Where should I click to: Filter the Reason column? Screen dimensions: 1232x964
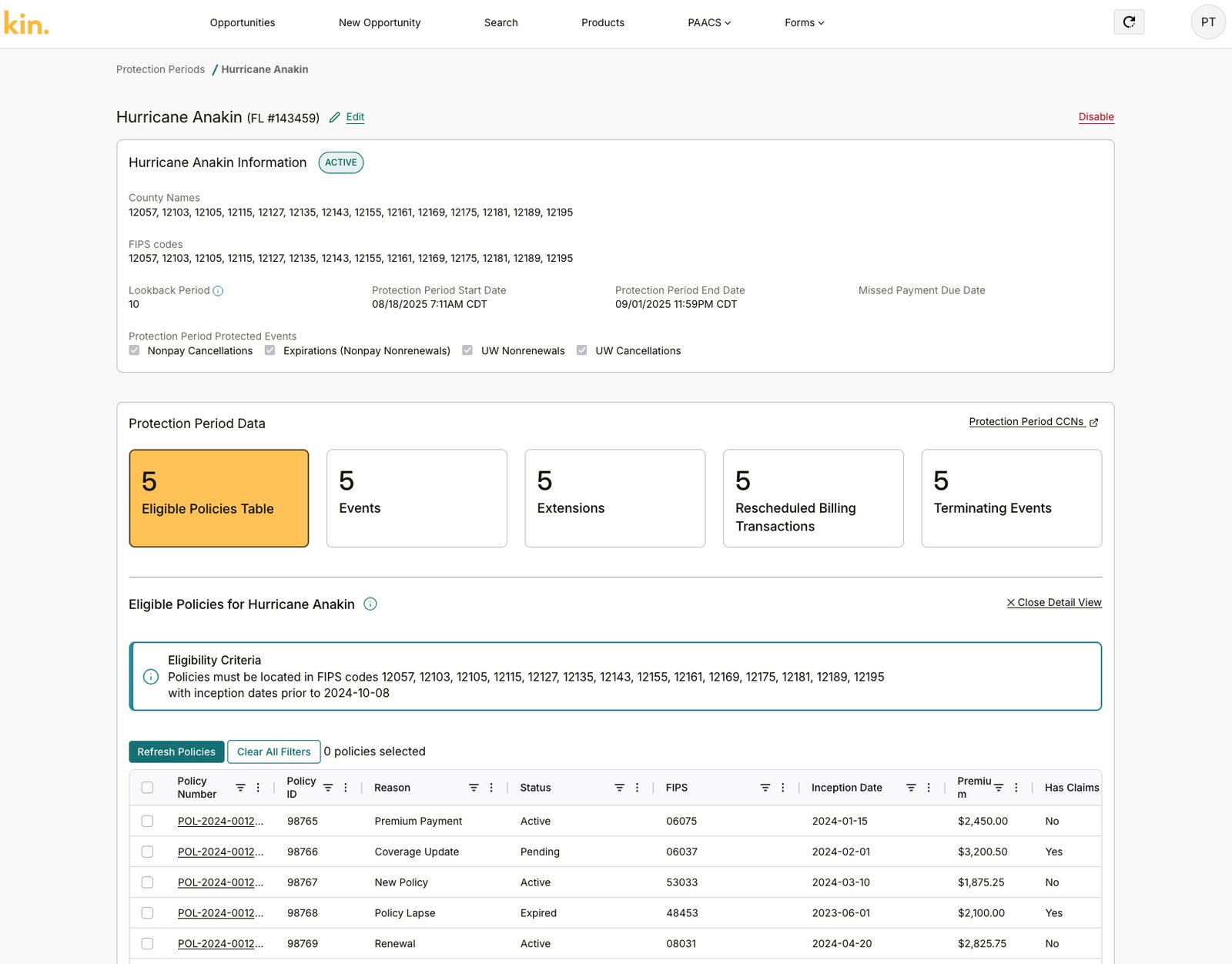click(x=474, y=788)
